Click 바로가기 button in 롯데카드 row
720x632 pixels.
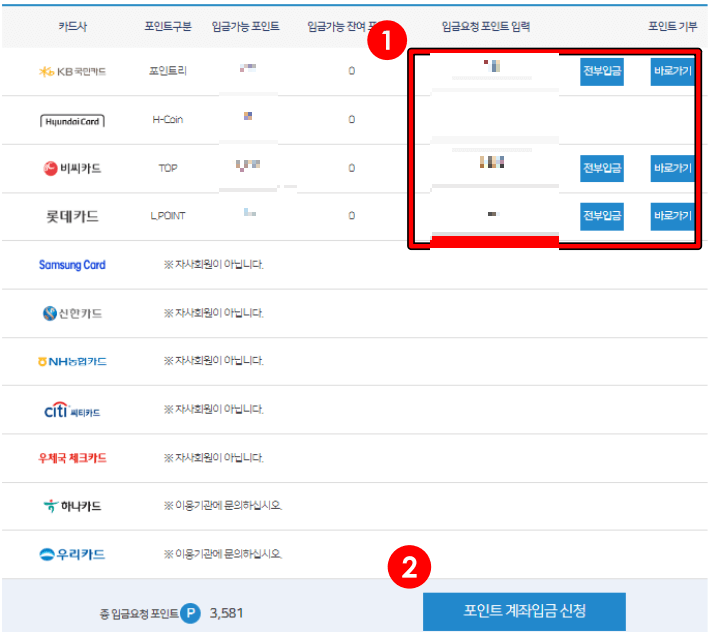click(672, 216)
